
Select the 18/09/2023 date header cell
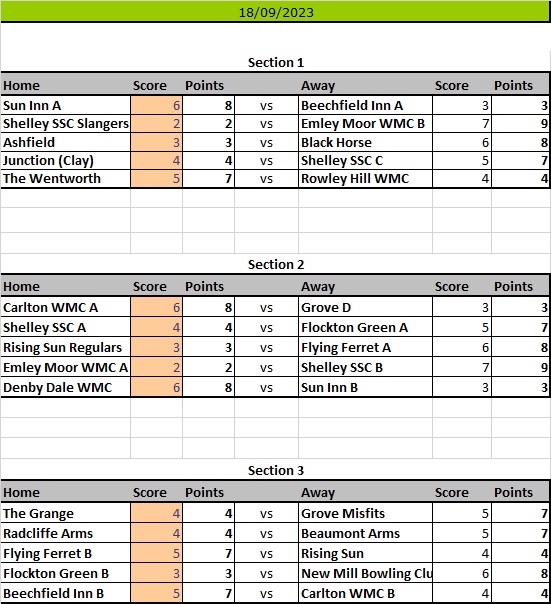coord(275,12)
